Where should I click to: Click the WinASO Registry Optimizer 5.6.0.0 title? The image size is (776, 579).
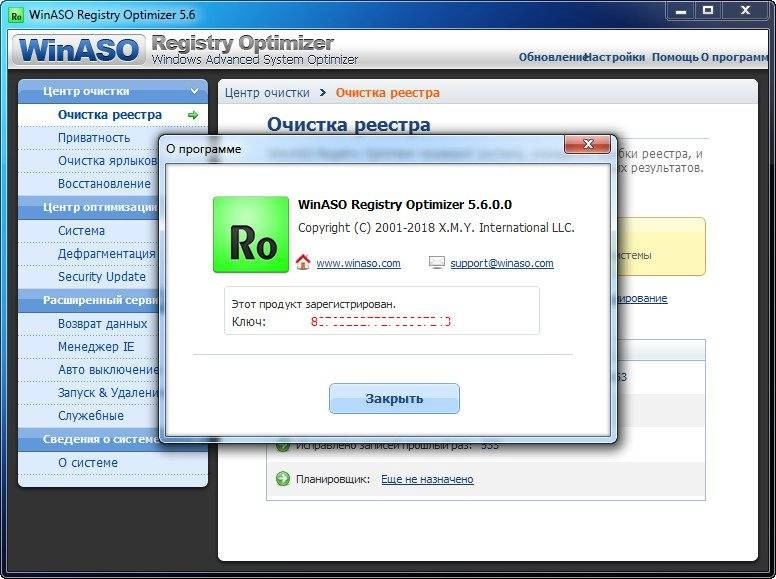coord(405,205)
